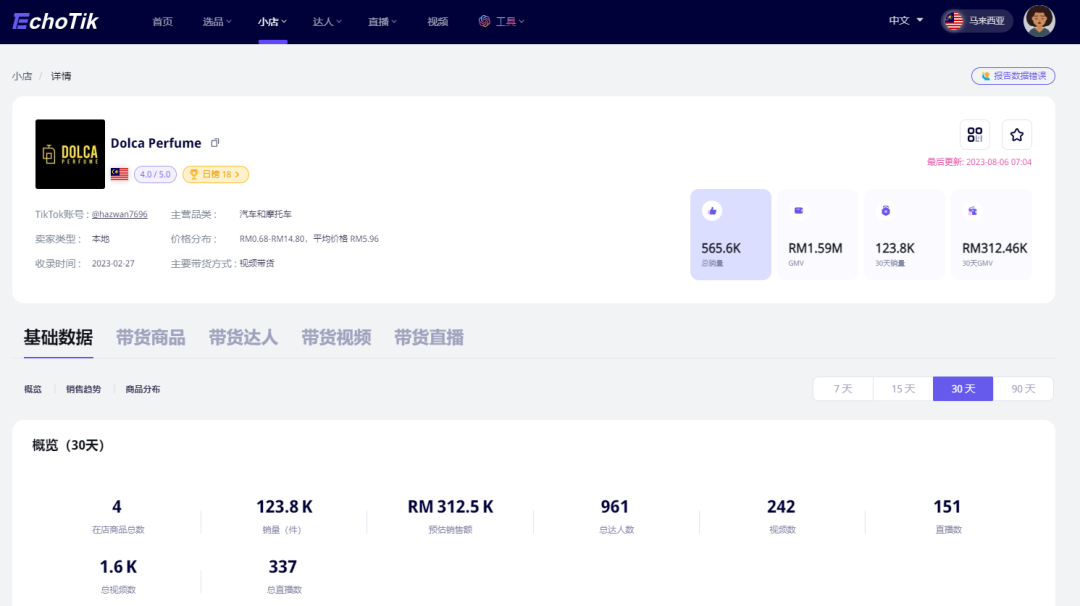1080x606 pixels.
Task: Click RM 312.5 K 预估销售额 stat
Action: (450, 515)
